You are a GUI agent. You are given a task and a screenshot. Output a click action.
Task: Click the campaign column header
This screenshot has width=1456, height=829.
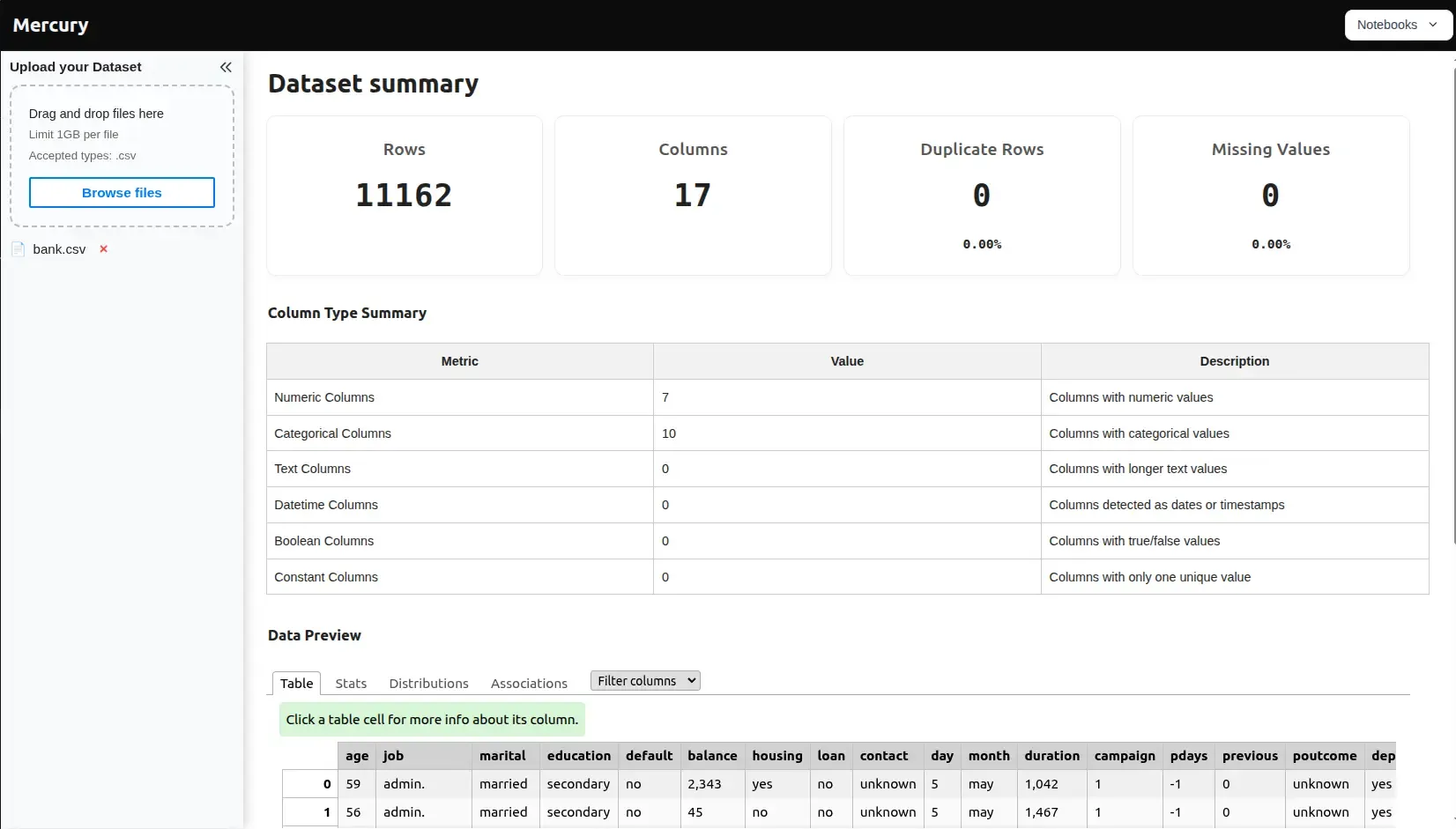tap(1125, 756)
